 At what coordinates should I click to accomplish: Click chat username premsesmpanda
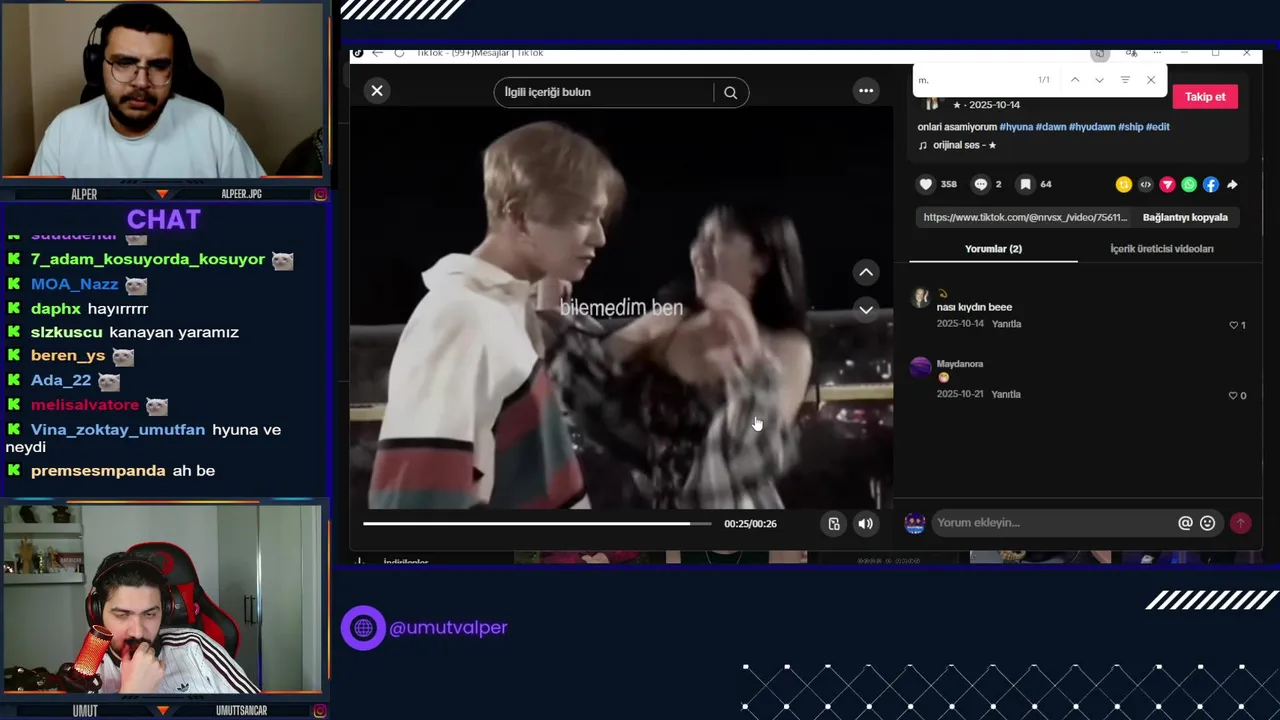tap(98, 471)
